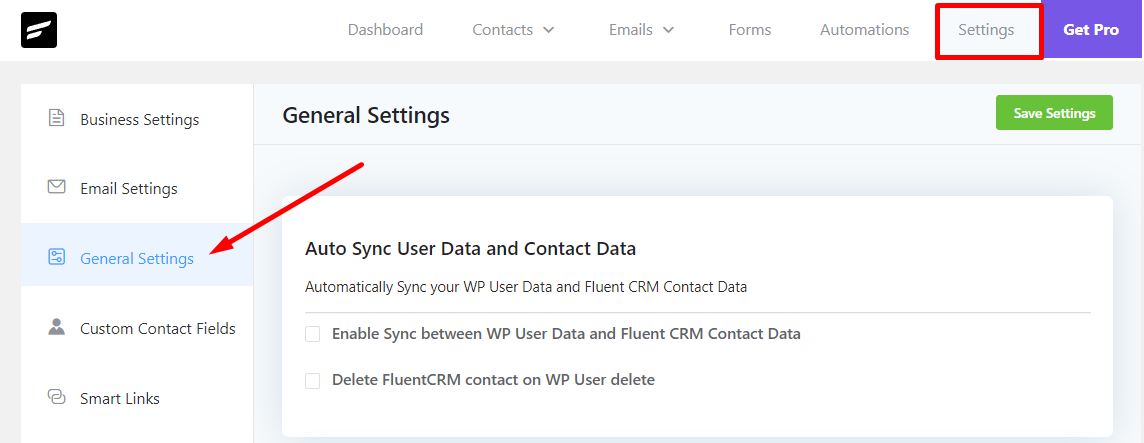Select the Settings menu item
The image size is (1144, 443).
986,30
